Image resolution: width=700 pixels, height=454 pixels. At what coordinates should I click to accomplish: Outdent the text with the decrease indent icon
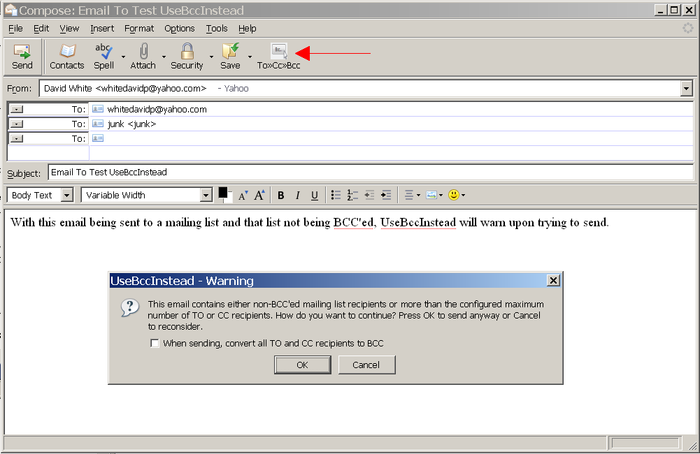click(x=369, y=195)
